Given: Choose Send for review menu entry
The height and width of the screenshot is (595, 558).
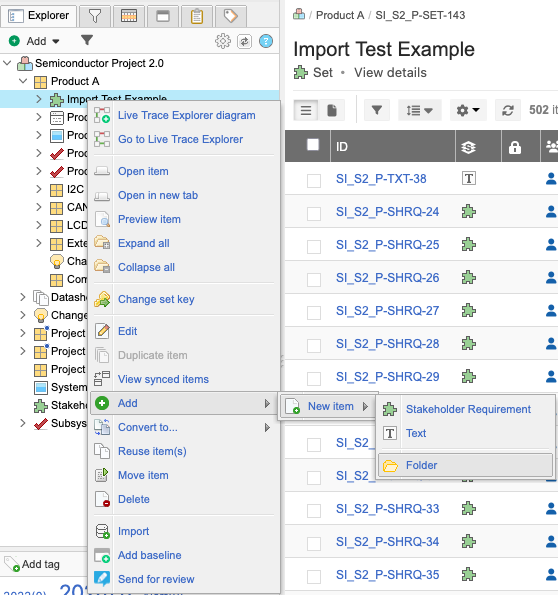Looking at the screenshot, I should click(x=156, y=579).
